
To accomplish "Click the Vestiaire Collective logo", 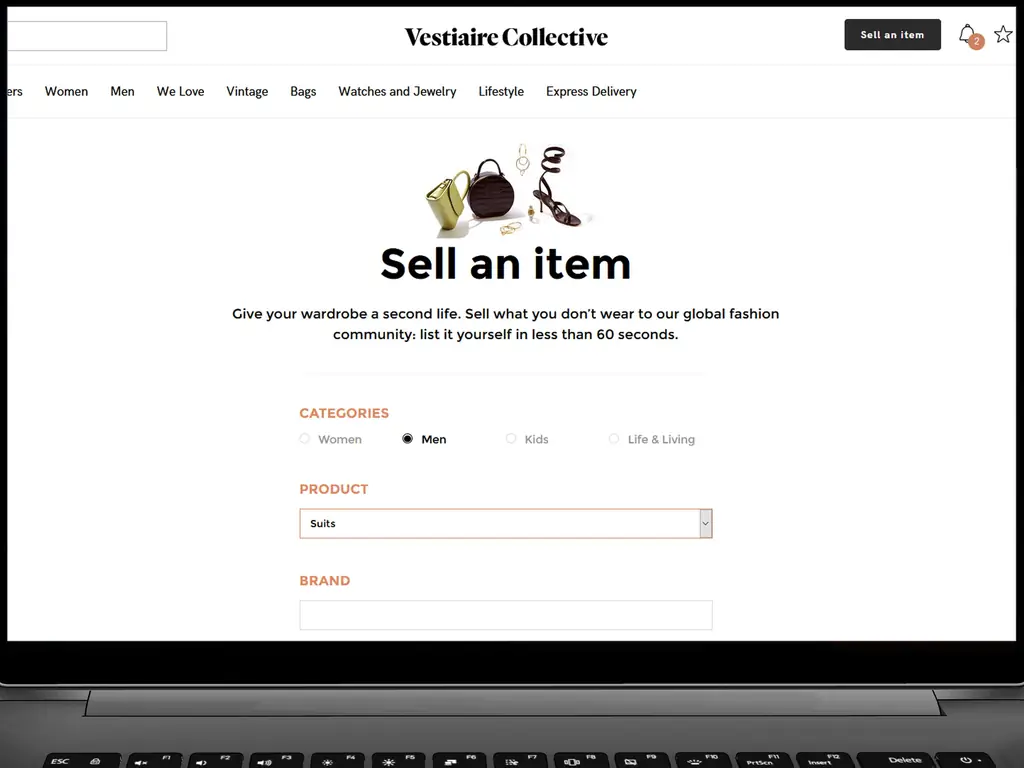I will [x=506, y=37].
